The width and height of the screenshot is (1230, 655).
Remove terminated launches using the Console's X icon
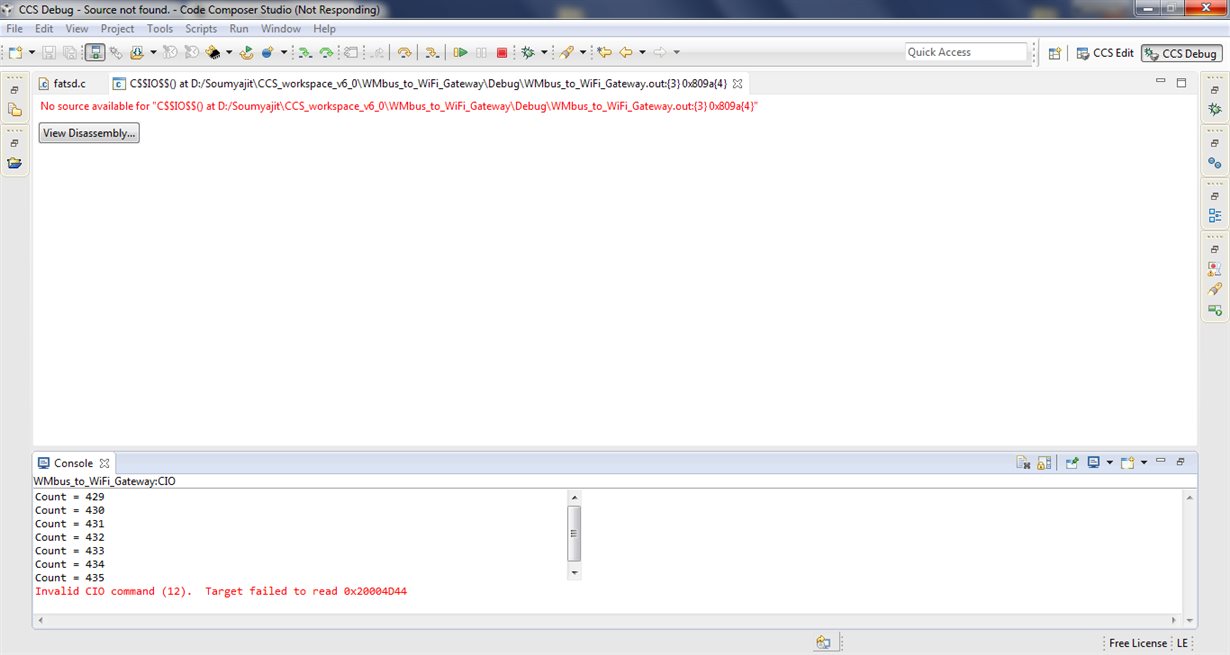pyautogui.click(x=1023, y=462)
